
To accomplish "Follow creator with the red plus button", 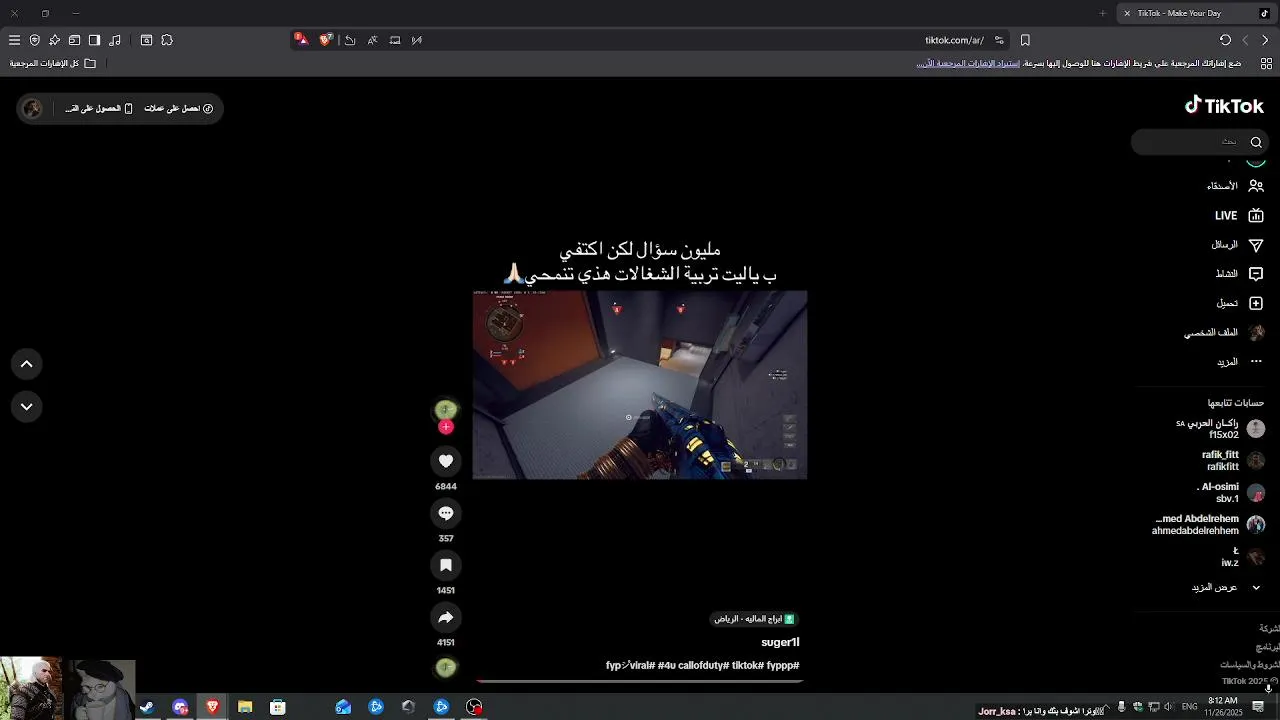I will [x=446, y=427].
